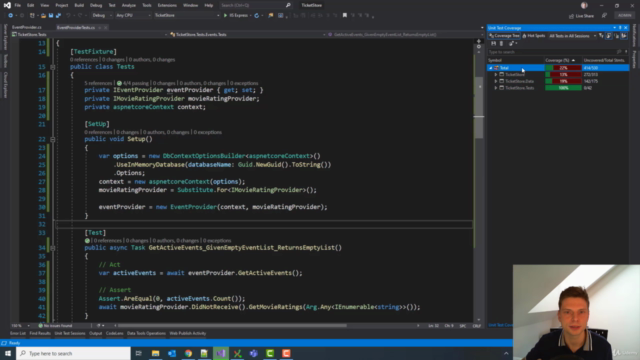Click the green passing test icon by GetActiveEvents test
The image size is (640, 360).
87,241
